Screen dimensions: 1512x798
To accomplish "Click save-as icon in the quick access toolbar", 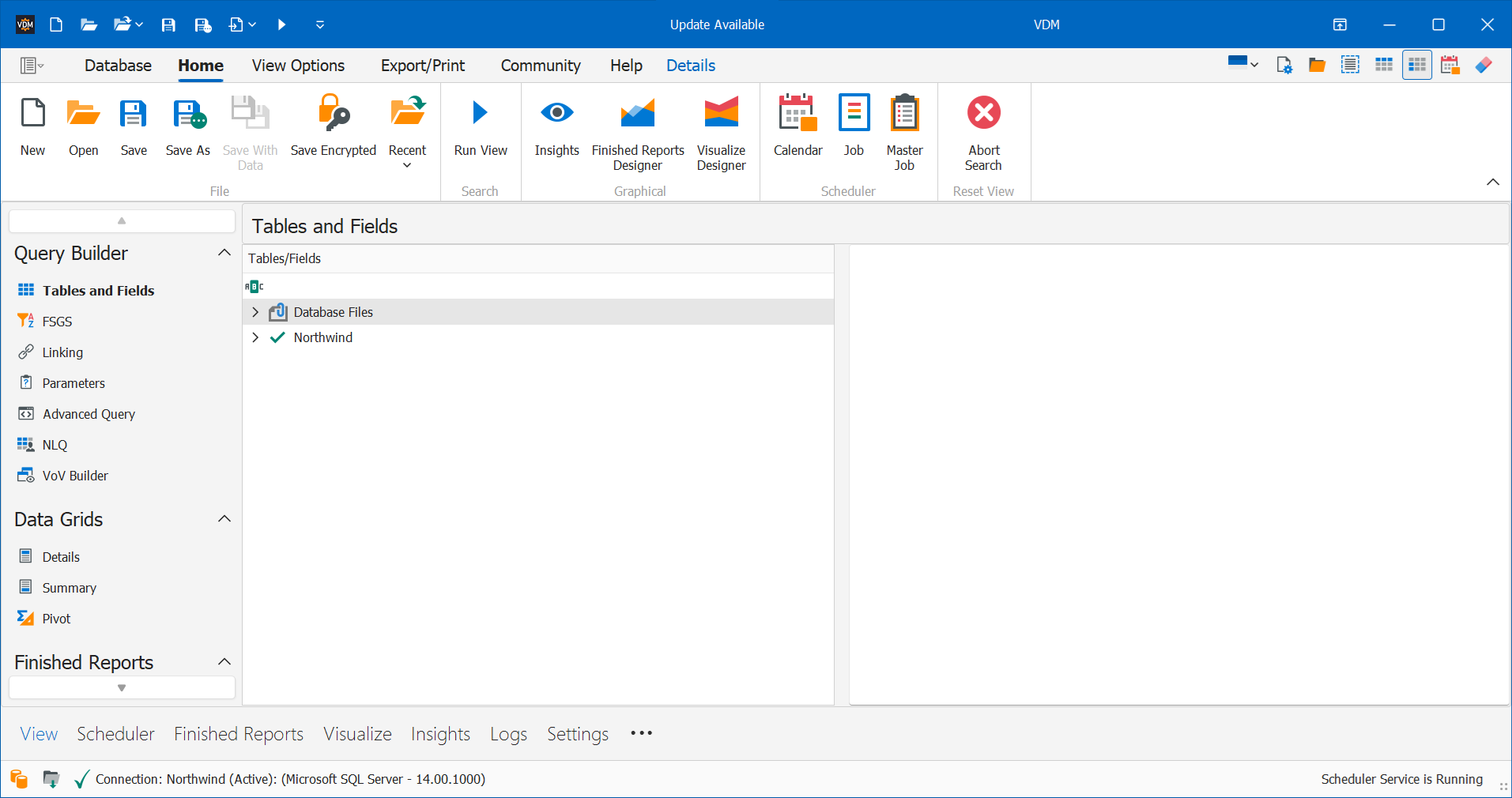I will coord(203,24).
